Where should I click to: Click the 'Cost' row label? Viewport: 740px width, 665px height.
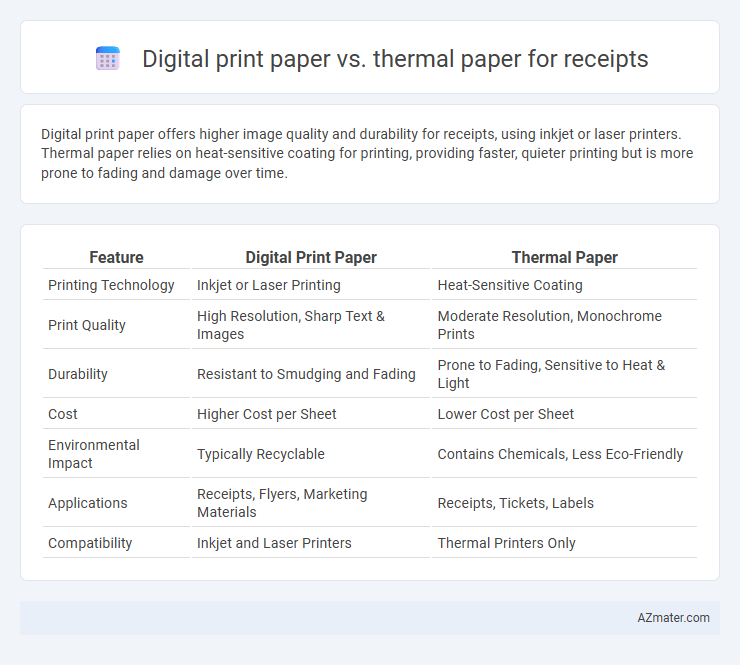click(x=63, y=414)
